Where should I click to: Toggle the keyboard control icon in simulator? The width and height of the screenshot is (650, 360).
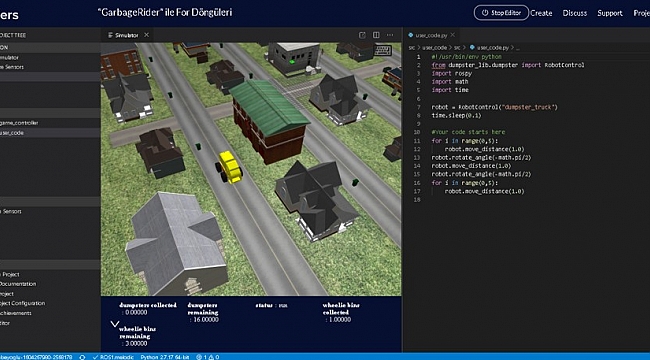pos(382,51)
